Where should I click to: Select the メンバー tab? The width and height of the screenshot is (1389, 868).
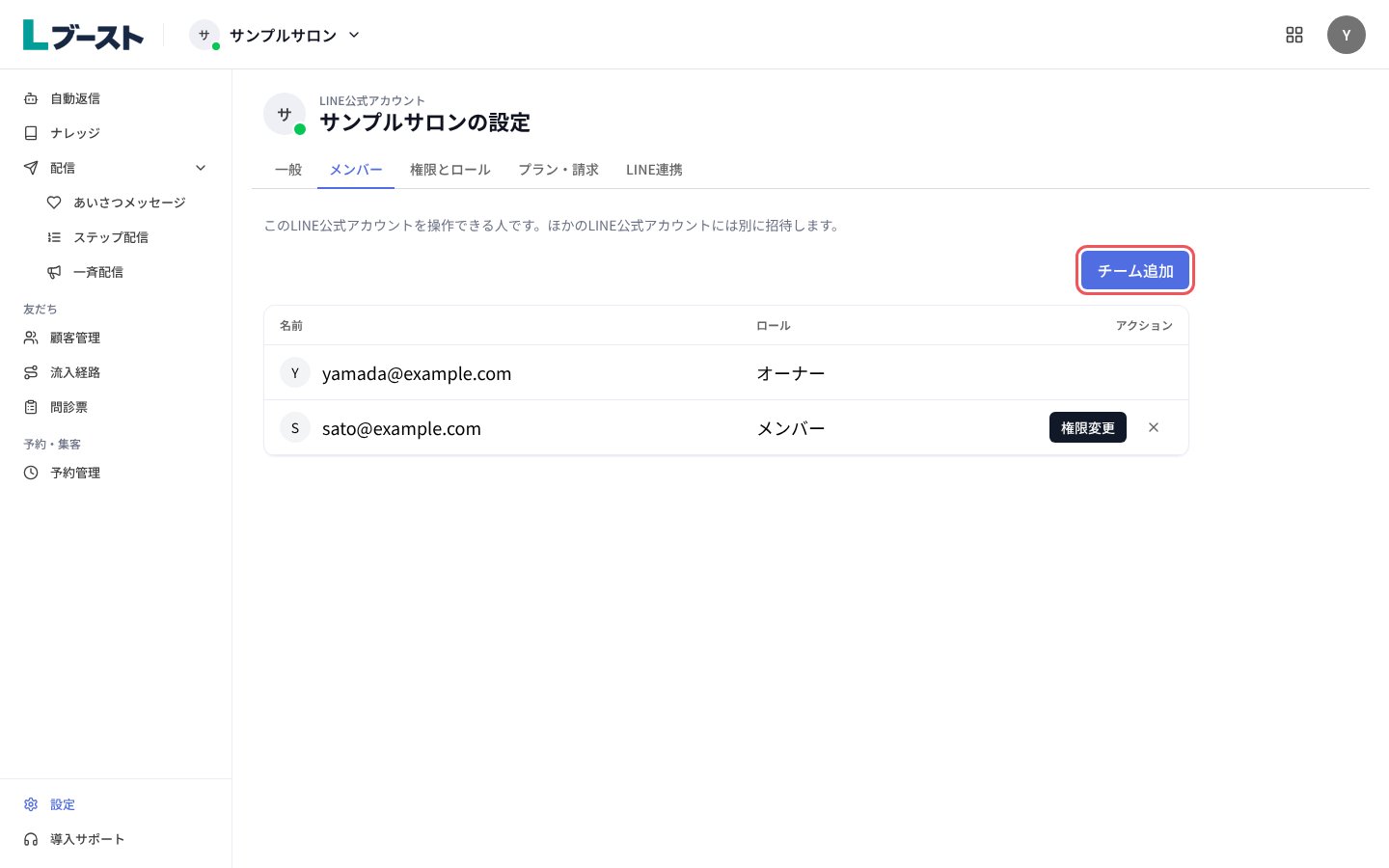(x=356, y=170)
